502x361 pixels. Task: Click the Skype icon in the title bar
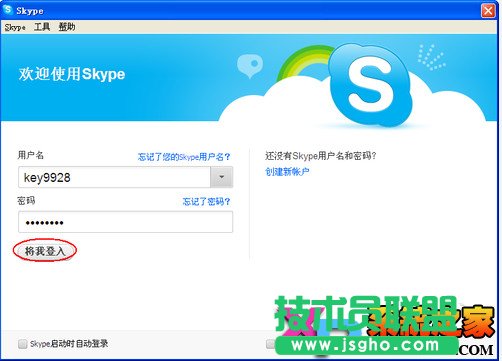point(8,10)
